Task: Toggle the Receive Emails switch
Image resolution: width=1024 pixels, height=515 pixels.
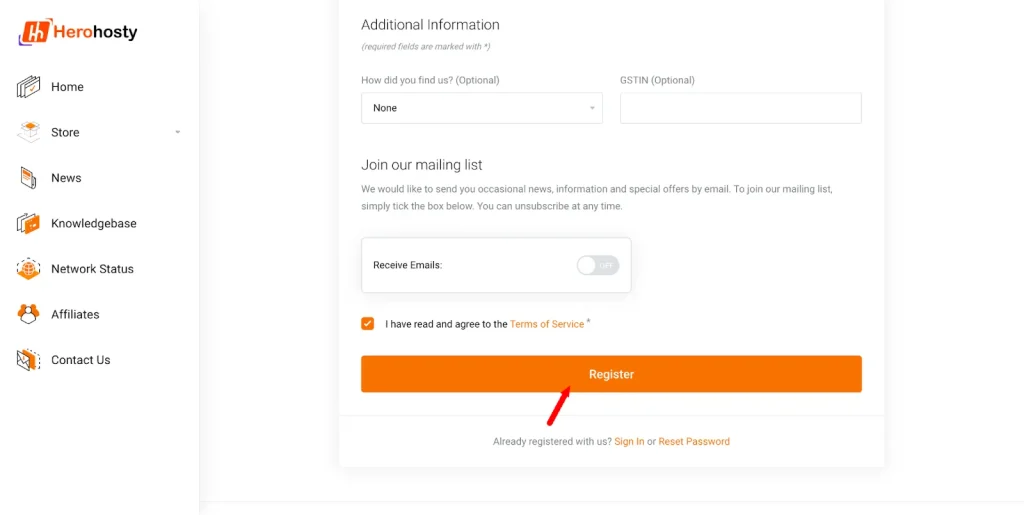Action: [x=598, y=265]
